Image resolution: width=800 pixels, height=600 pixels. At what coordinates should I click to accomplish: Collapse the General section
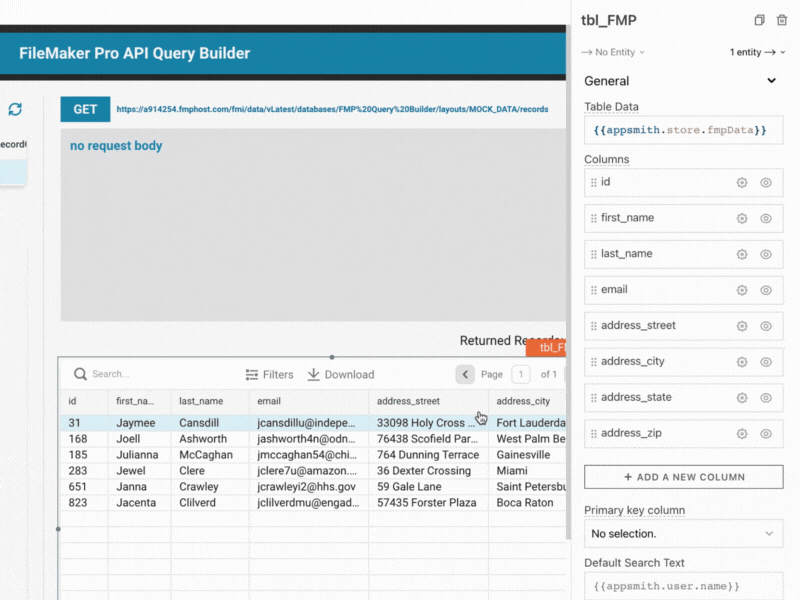pyautogui.click(x=770, y=81)
